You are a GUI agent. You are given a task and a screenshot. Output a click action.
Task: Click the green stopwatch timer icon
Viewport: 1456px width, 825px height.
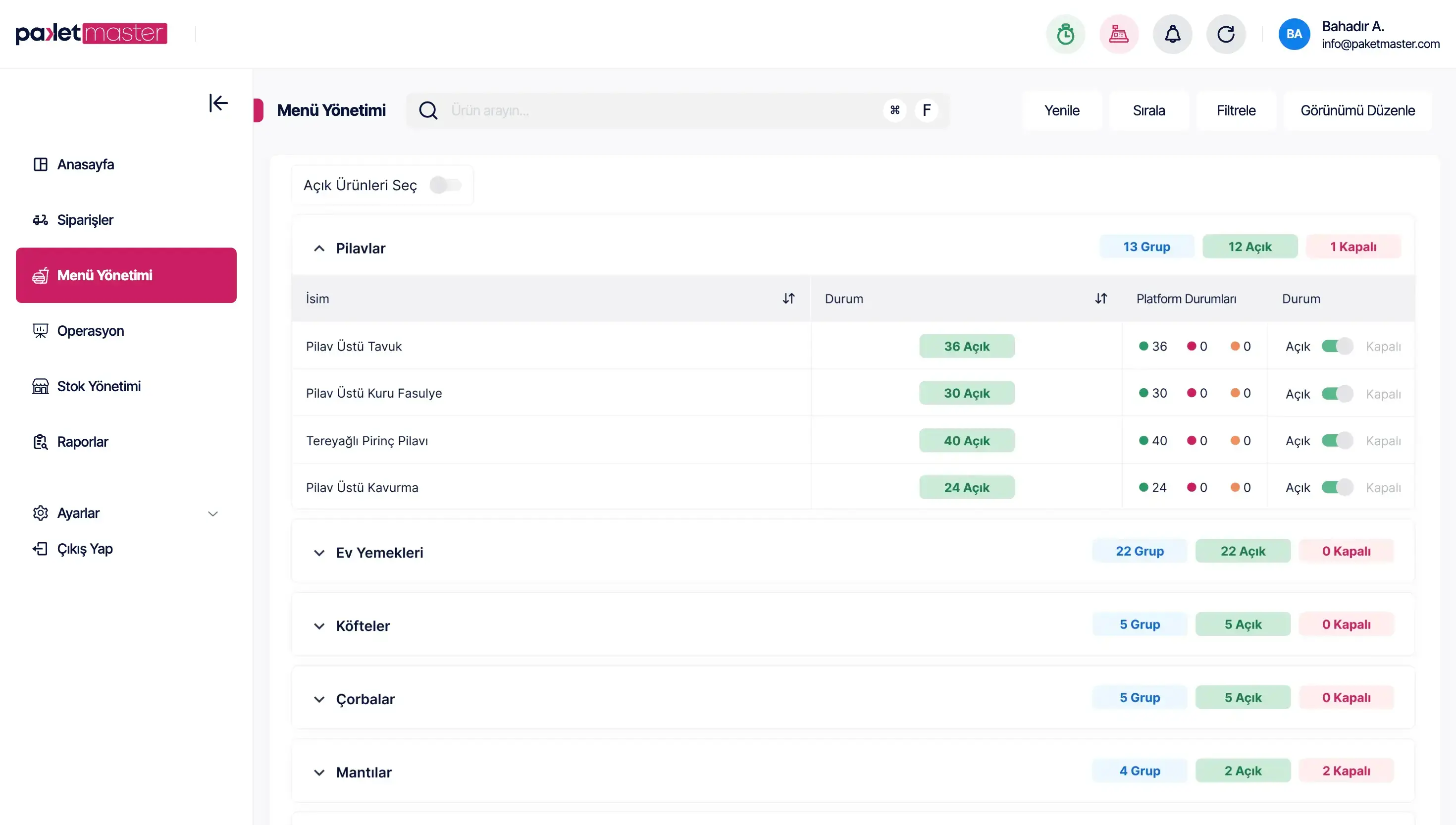tap(1065, 34)
